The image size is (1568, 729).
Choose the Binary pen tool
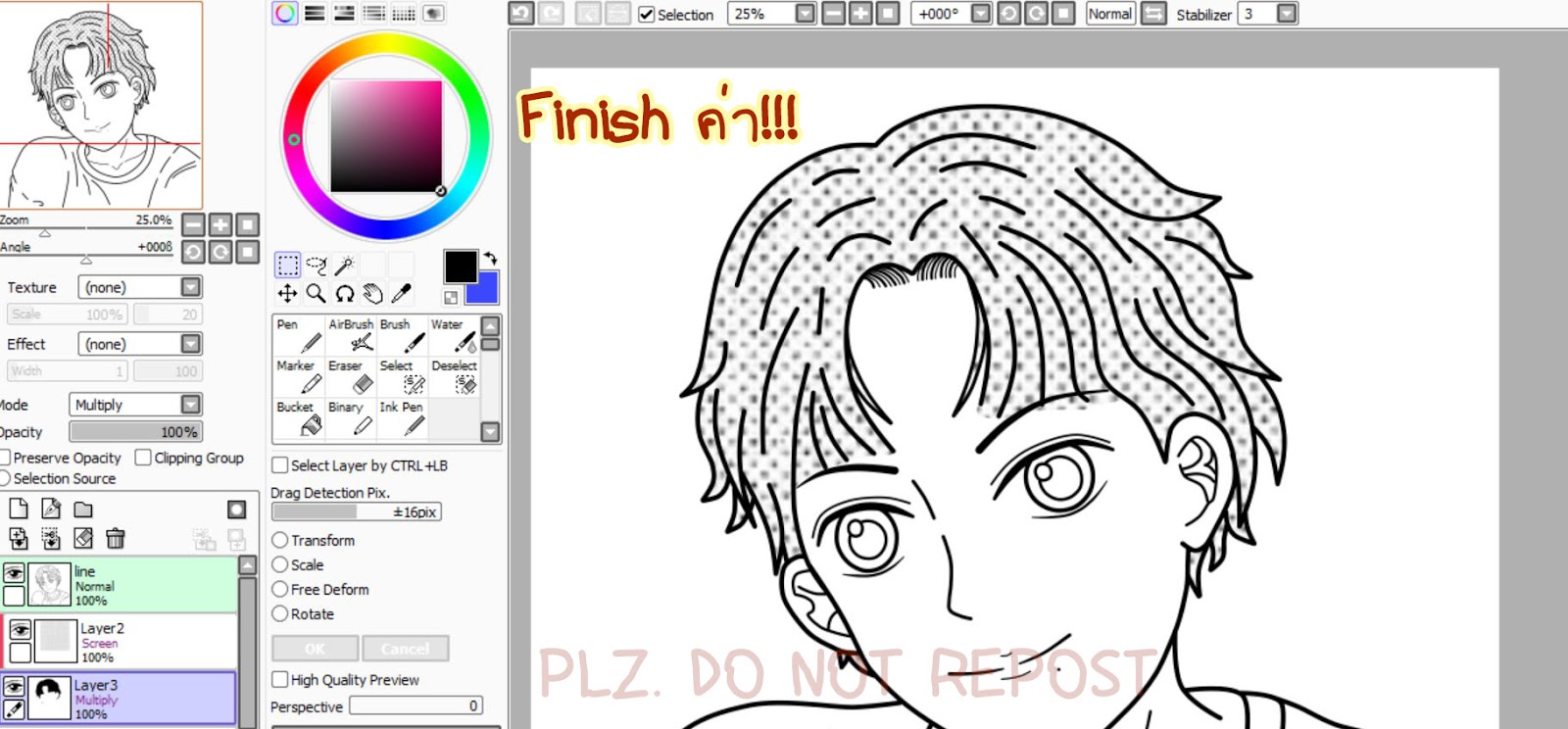click(x=351, y=417)
